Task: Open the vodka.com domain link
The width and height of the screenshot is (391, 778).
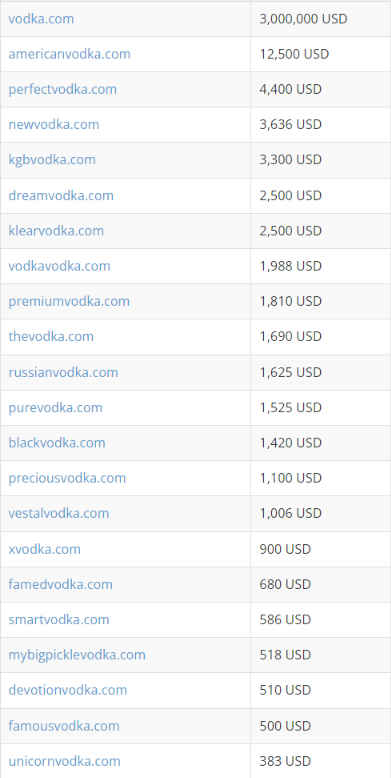Action: point(41,19)
